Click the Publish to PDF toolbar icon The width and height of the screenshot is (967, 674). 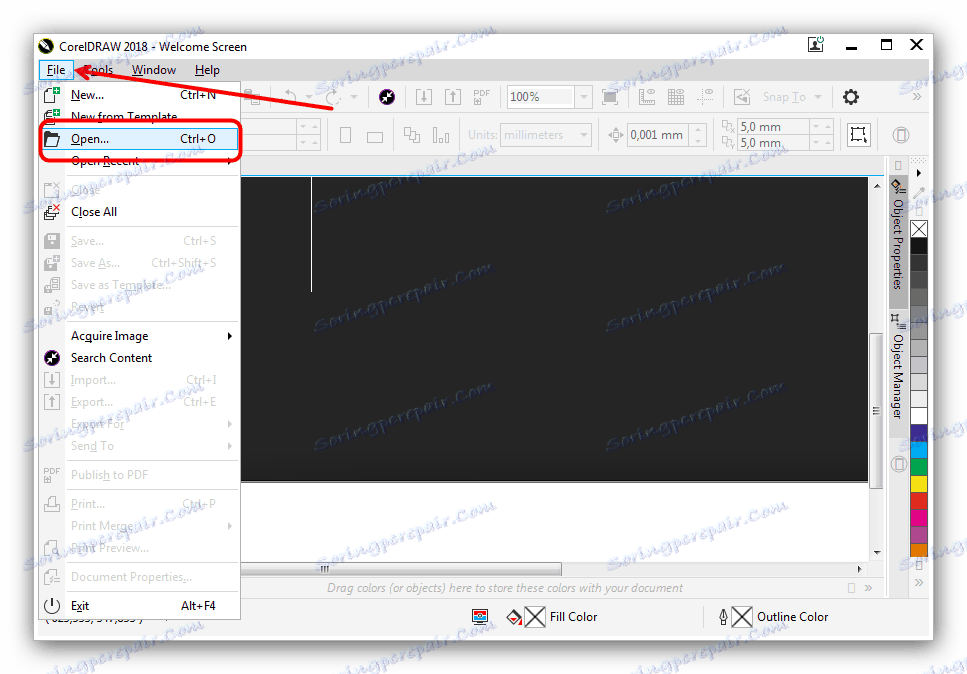[x=481, y=97]
